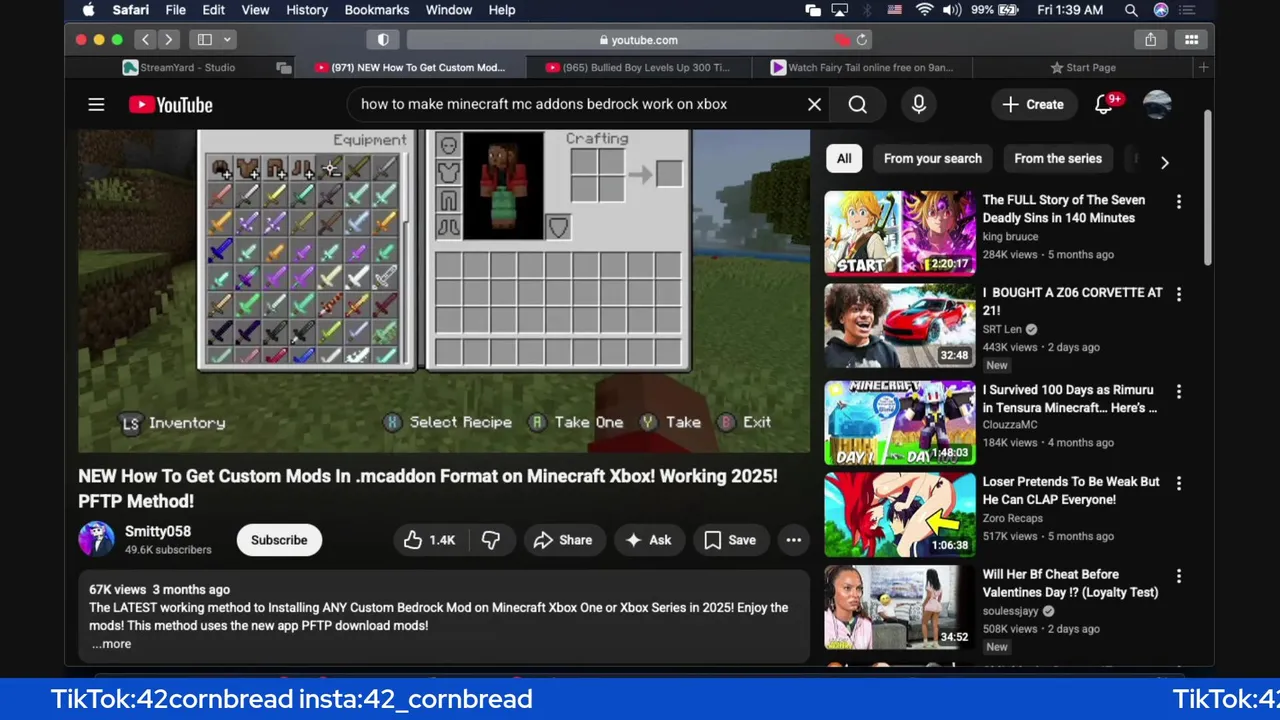Image resolution: width=1280 pixels, height=720 pixels.
Task: Open the File menu
Action: (x=175, y=10)
